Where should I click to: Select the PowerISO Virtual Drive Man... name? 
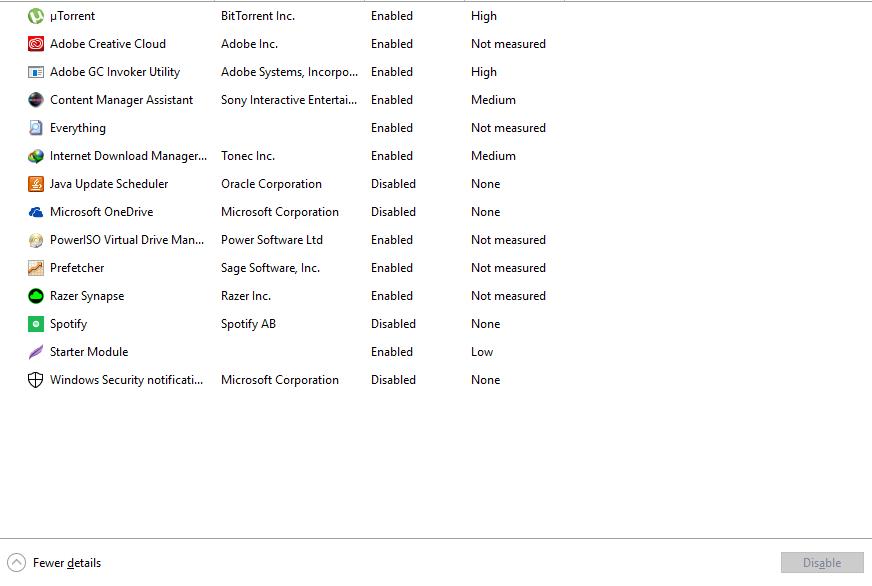pos(127,240)
